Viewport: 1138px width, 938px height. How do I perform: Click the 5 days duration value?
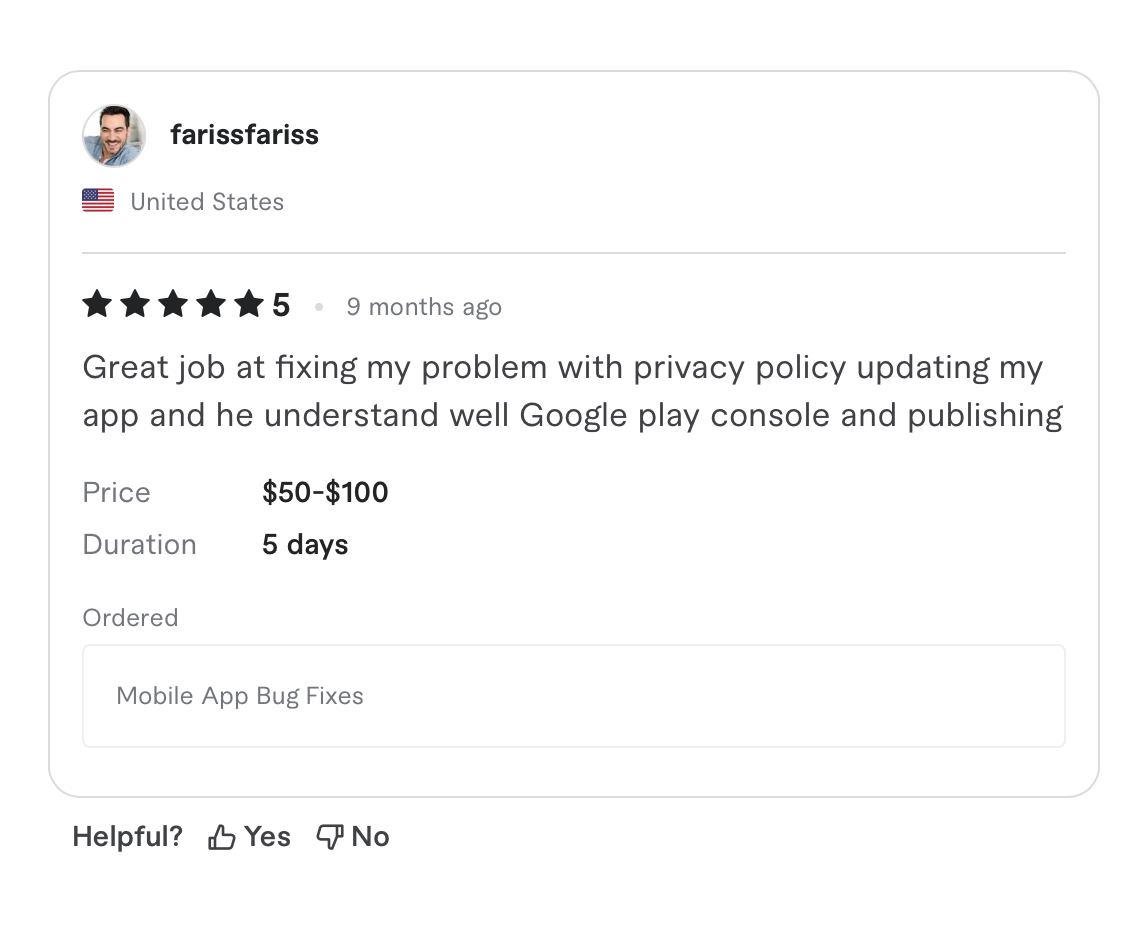click(304, 544)
